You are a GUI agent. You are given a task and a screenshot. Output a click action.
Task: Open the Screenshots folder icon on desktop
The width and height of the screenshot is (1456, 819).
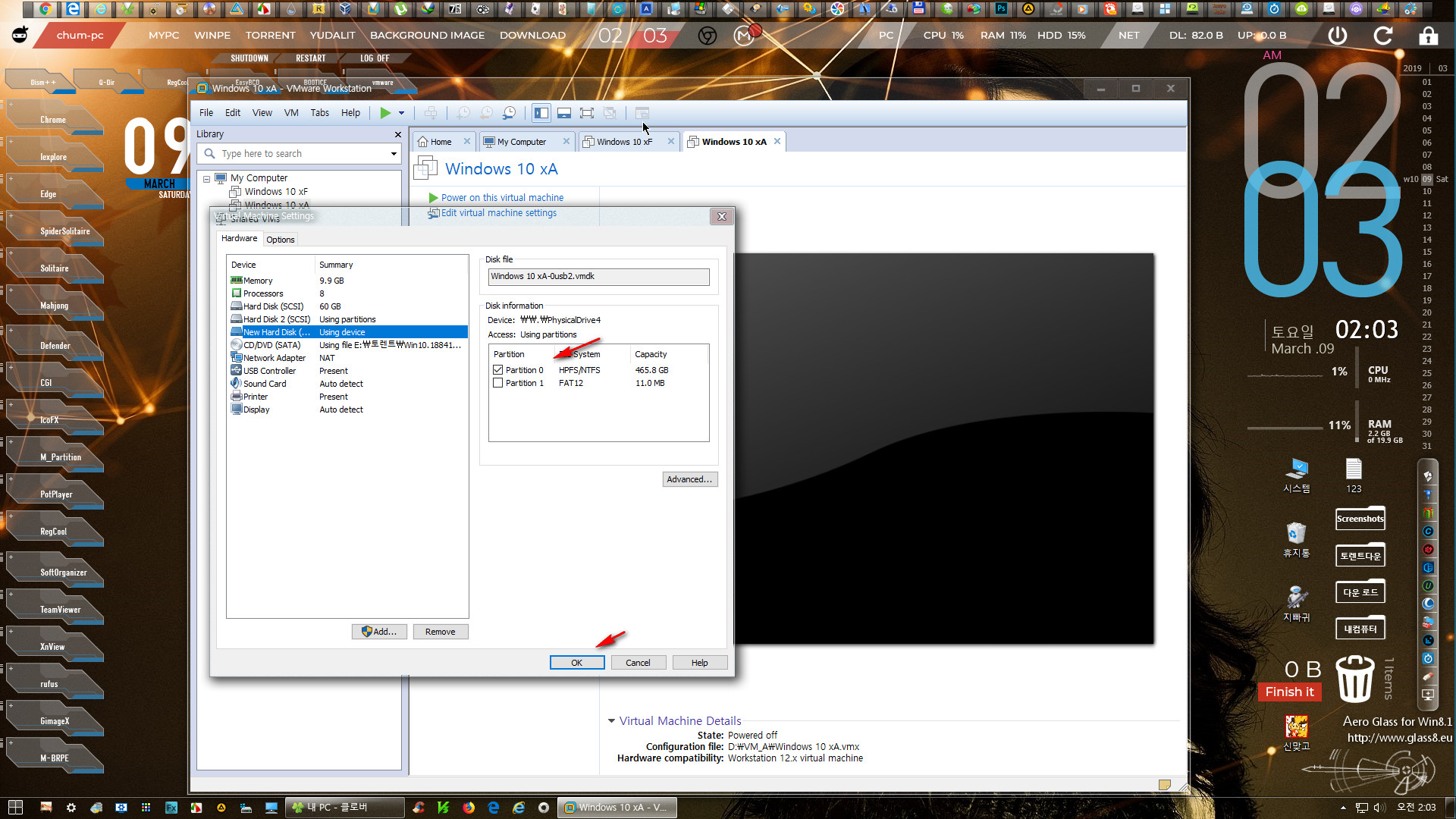coord(1360,519)
